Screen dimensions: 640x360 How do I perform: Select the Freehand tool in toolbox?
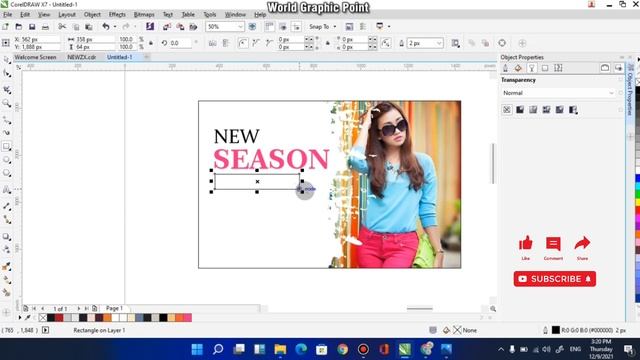click(7, 120)
